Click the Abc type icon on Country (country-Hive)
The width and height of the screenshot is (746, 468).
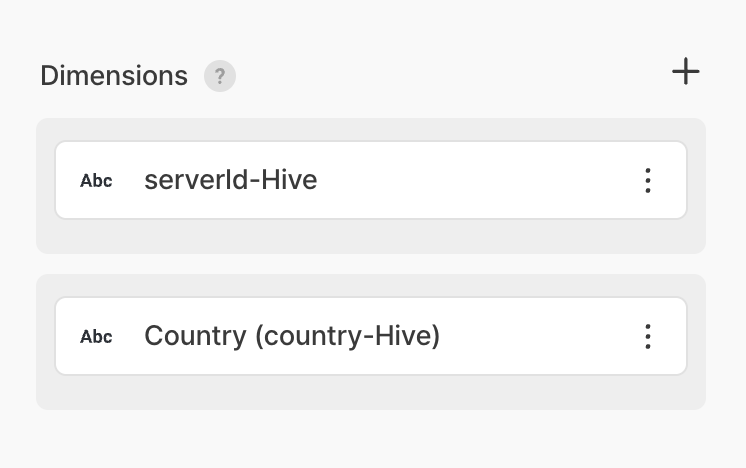click(96, 337)
